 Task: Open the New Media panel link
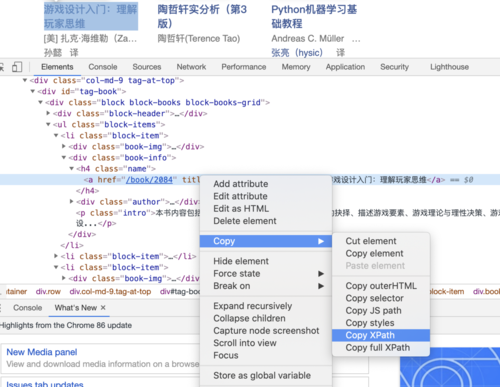(x=42, y=352)
